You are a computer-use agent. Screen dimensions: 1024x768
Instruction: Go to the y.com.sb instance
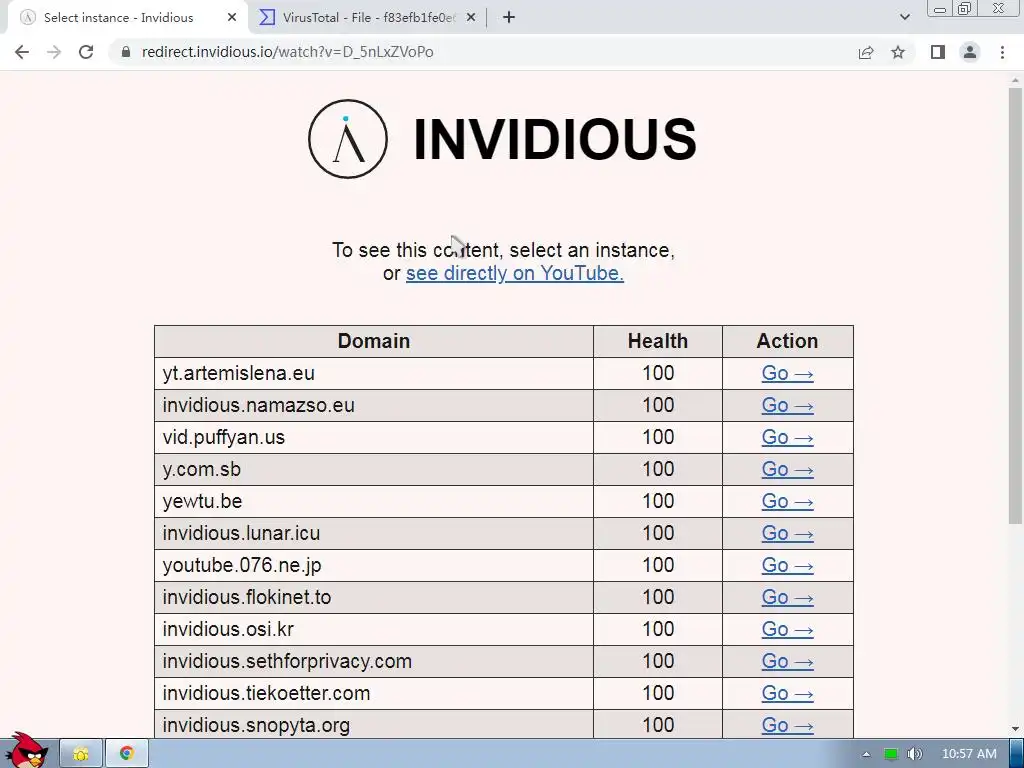tap(788, 470)
